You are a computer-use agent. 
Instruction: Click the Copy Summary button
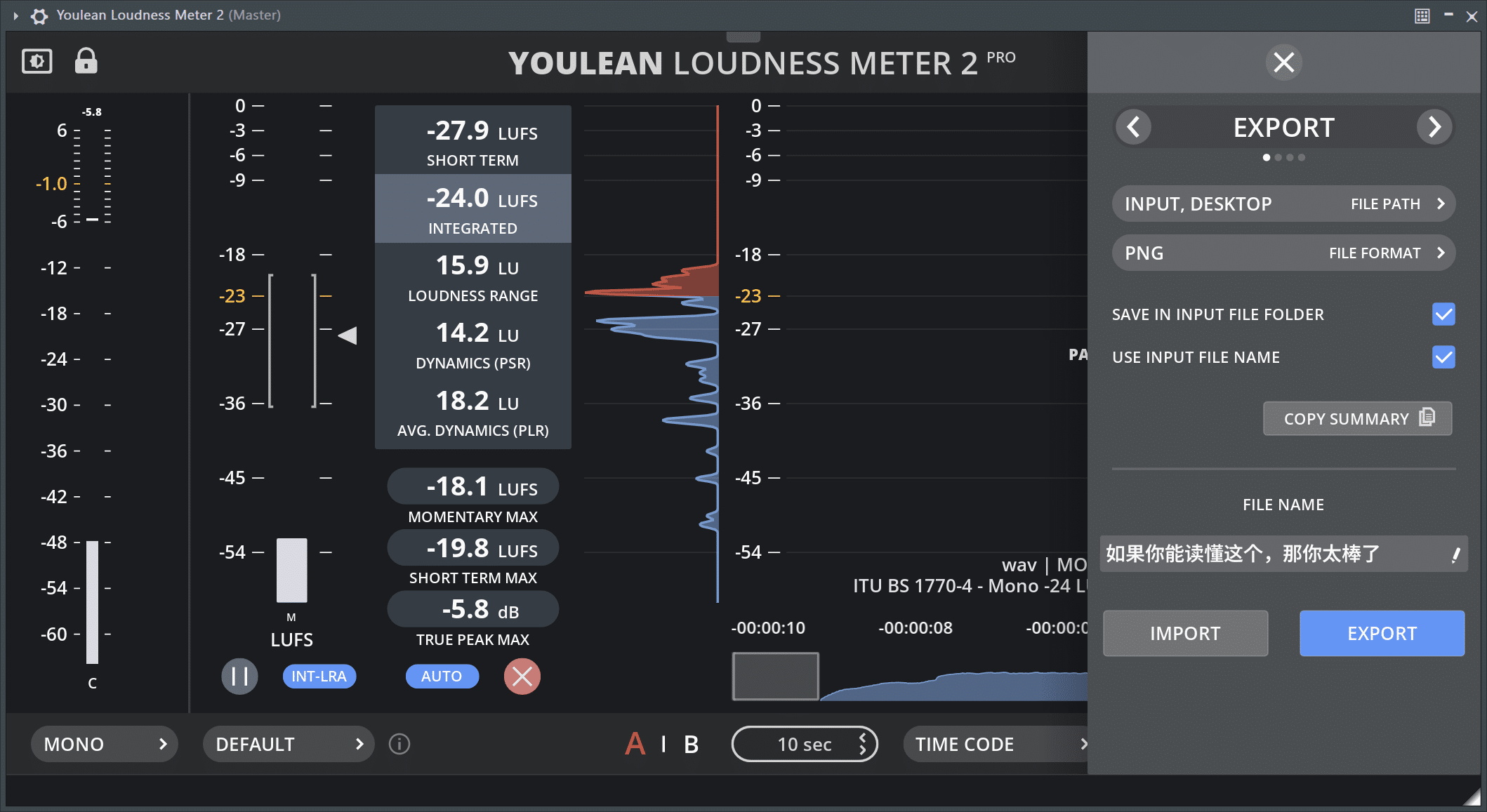click(1357, 418)
